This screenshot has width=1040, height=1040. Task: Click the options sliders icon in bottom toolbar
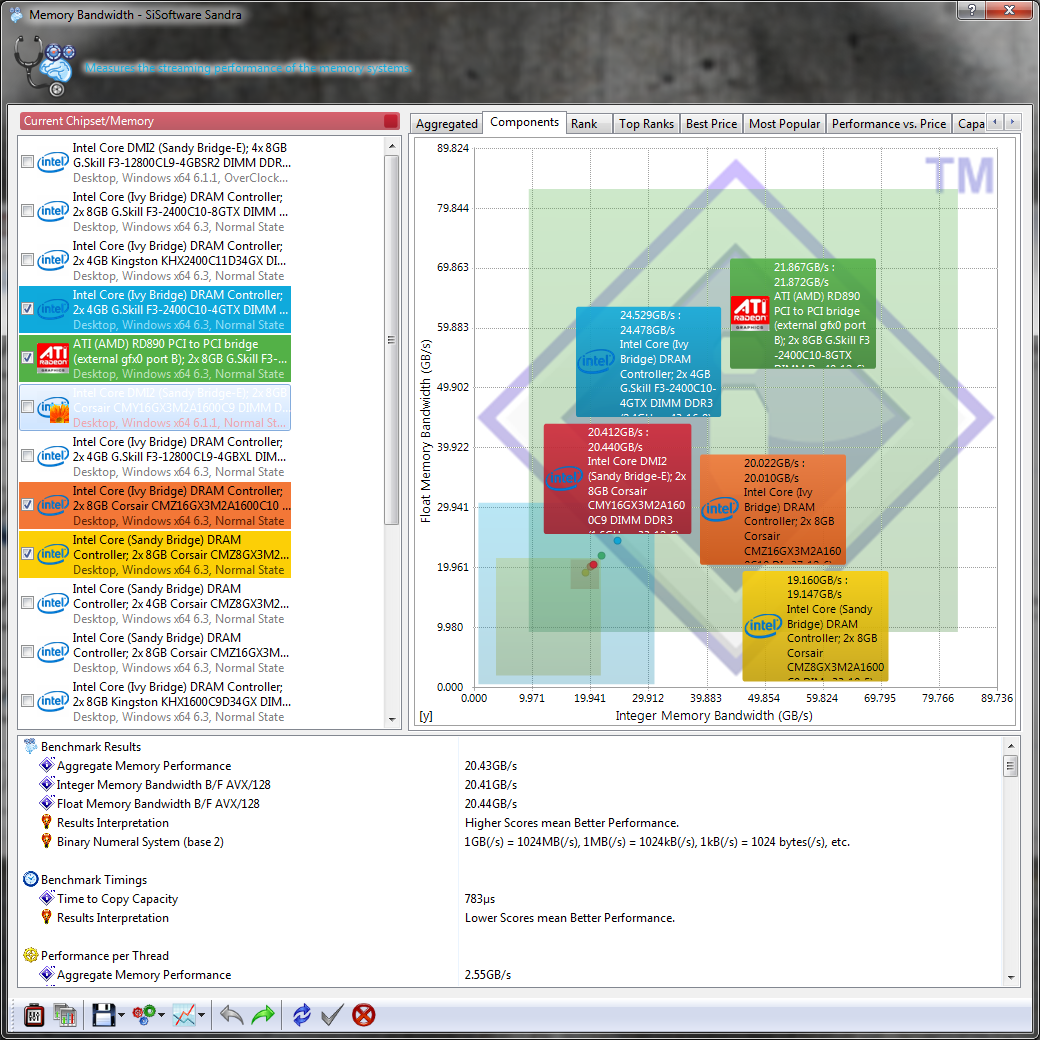pyautogui.click(x=34, y=1015)
